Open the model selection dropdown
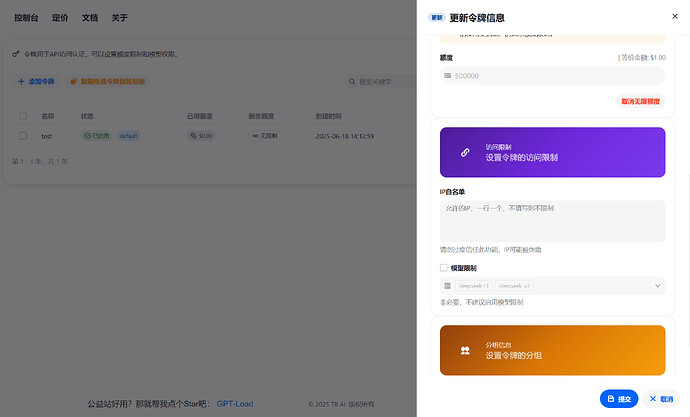The width and height of the screenshot is (690, 417). coord(552,286)
